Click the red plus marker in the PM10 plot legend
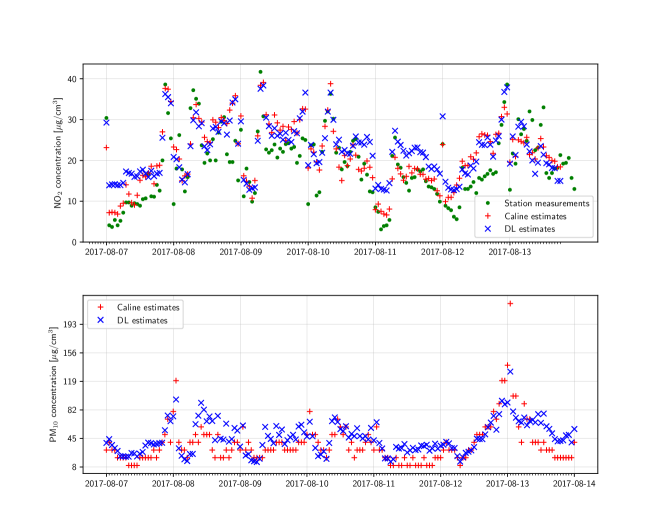Image resolution: width=664 pixels, height=532 pixels. [x=100, y=308]
